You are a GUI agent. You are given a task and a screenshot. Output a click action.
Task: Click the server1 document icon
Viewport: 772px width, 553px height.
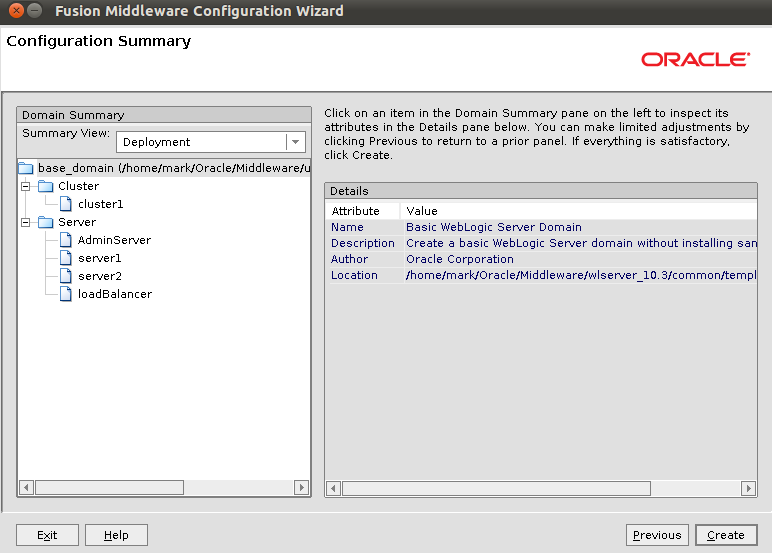(x=66, y=258)
